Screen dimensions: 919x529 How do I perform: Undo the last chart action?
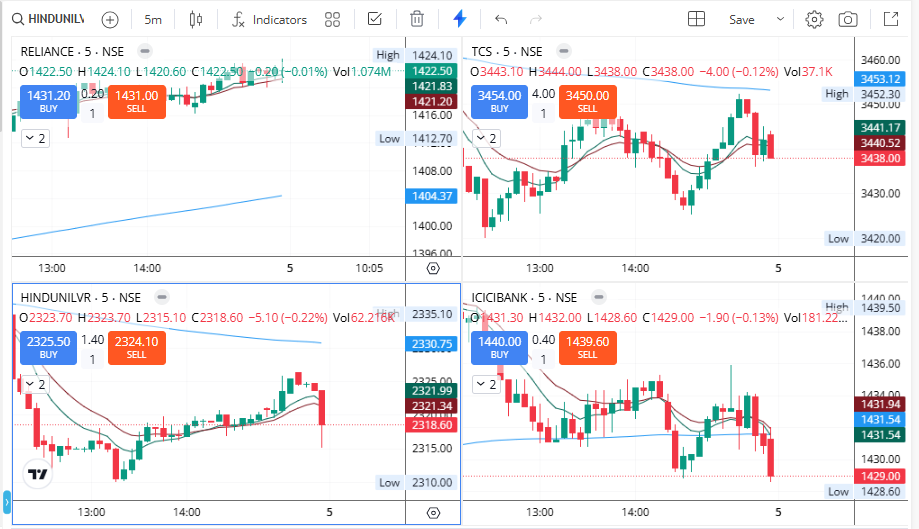click(x=501, y=19)
